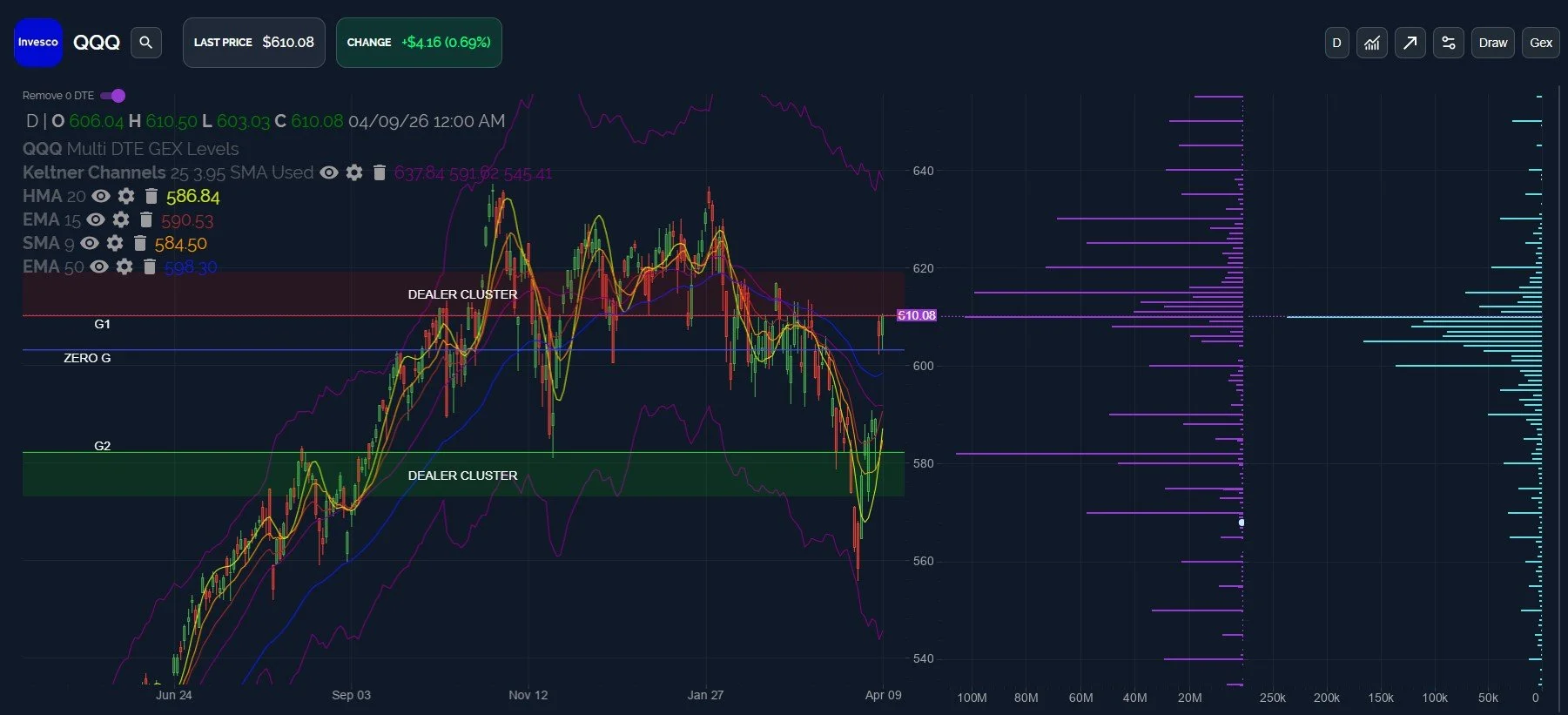Click the G1 level label
Viewport: 1568px width, 715px height.
pyautogui.click(x=103, y=324)
